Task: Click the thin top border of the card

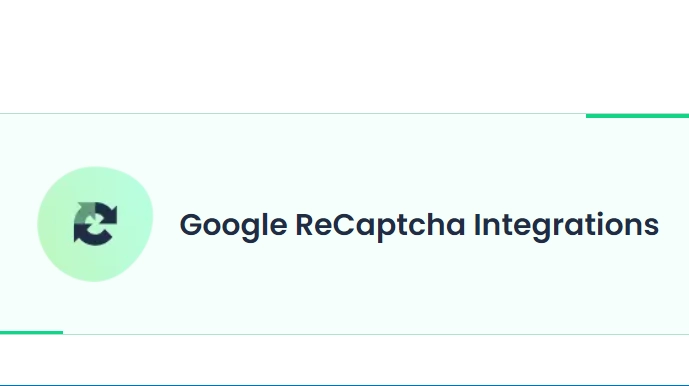Action: [293, 113]
